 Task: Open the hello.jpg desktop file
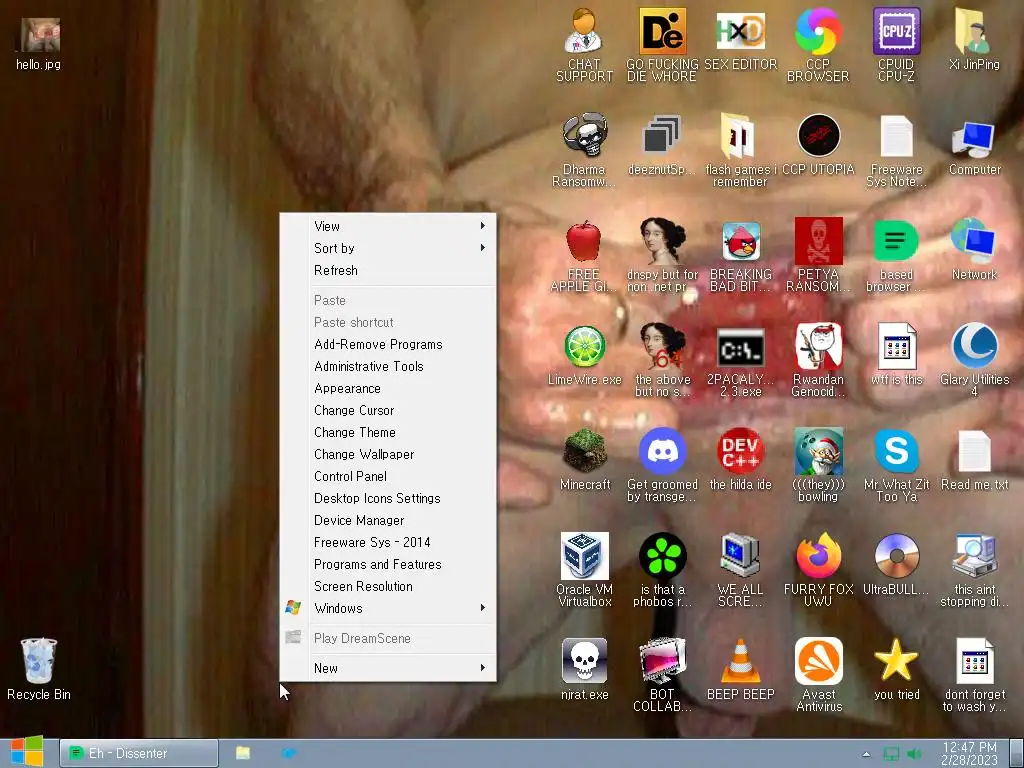point(39,43)
